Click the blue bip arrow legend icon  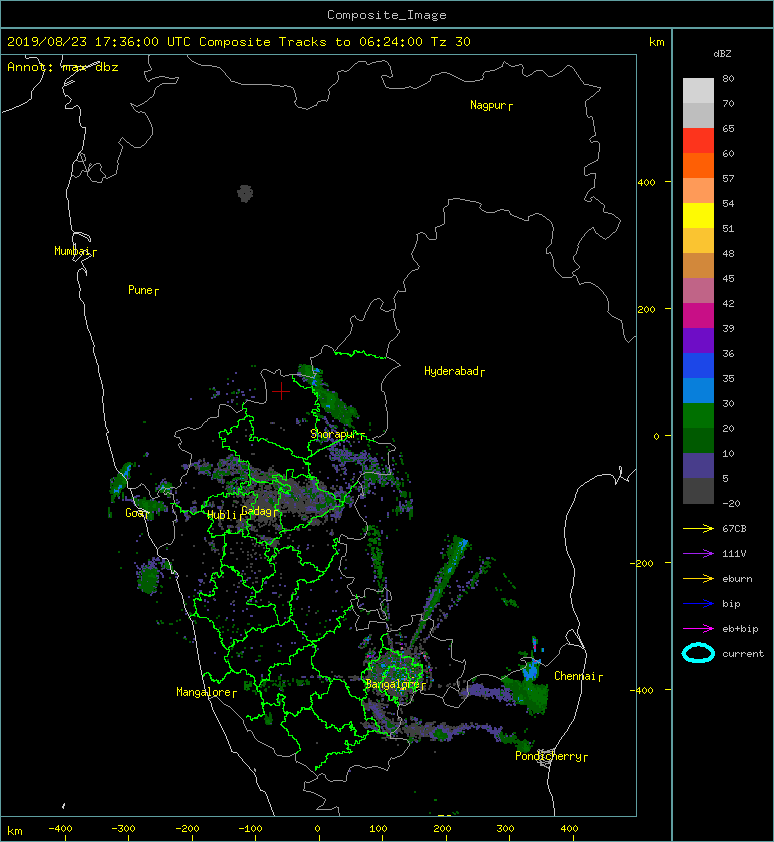click(x=698, y=604)
